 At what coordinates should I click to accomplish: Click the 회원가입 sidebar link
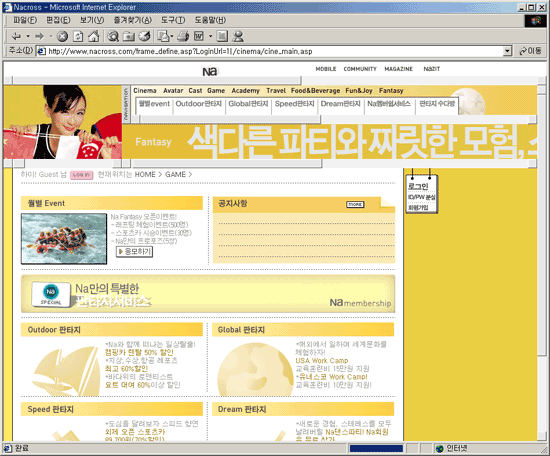click(418, 208)
